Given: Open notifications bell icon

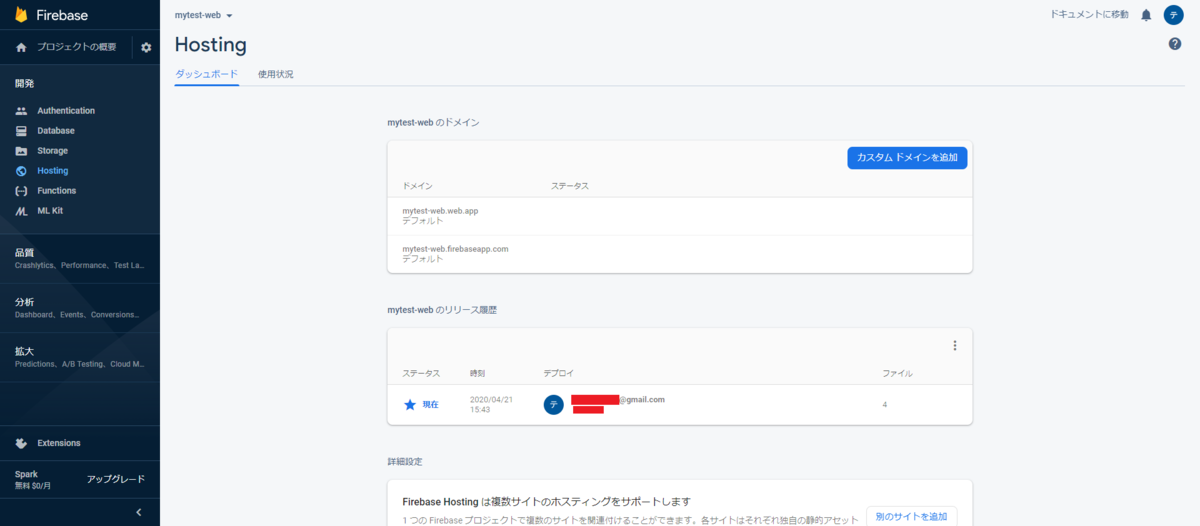Looking at the screenshot, I should (x=1146, y=15).
